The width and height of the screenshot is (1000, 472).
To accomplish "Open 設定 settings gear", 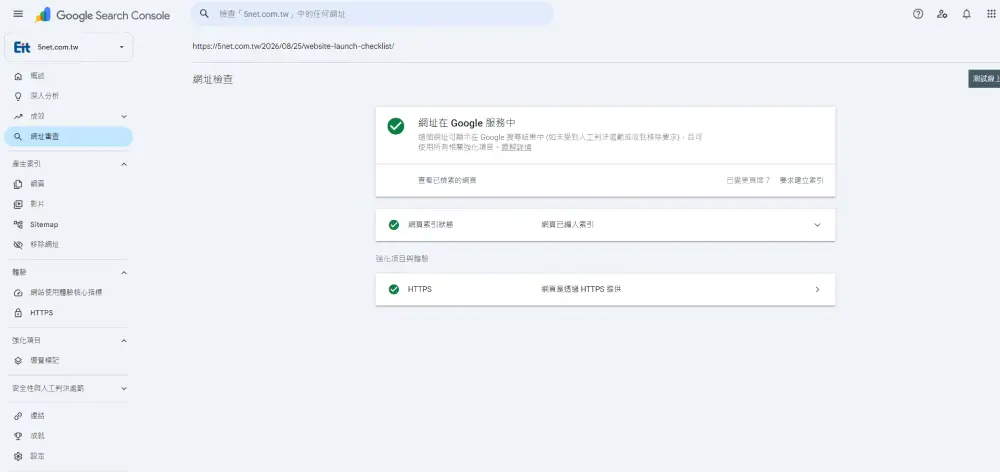I will (x=68, y=457).
